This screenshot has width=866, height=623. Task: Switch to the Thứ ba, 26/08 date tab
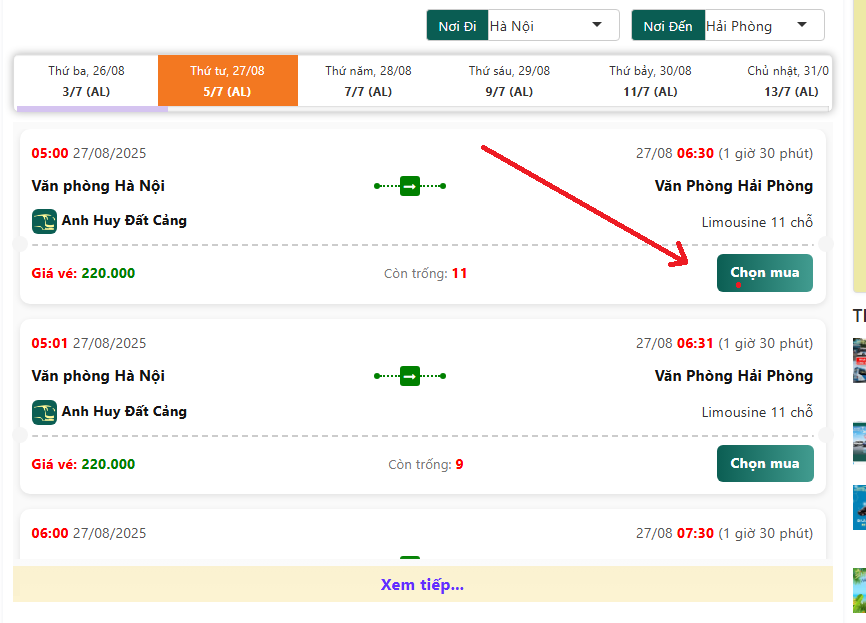pyautogui.click(x=86, y=81)
